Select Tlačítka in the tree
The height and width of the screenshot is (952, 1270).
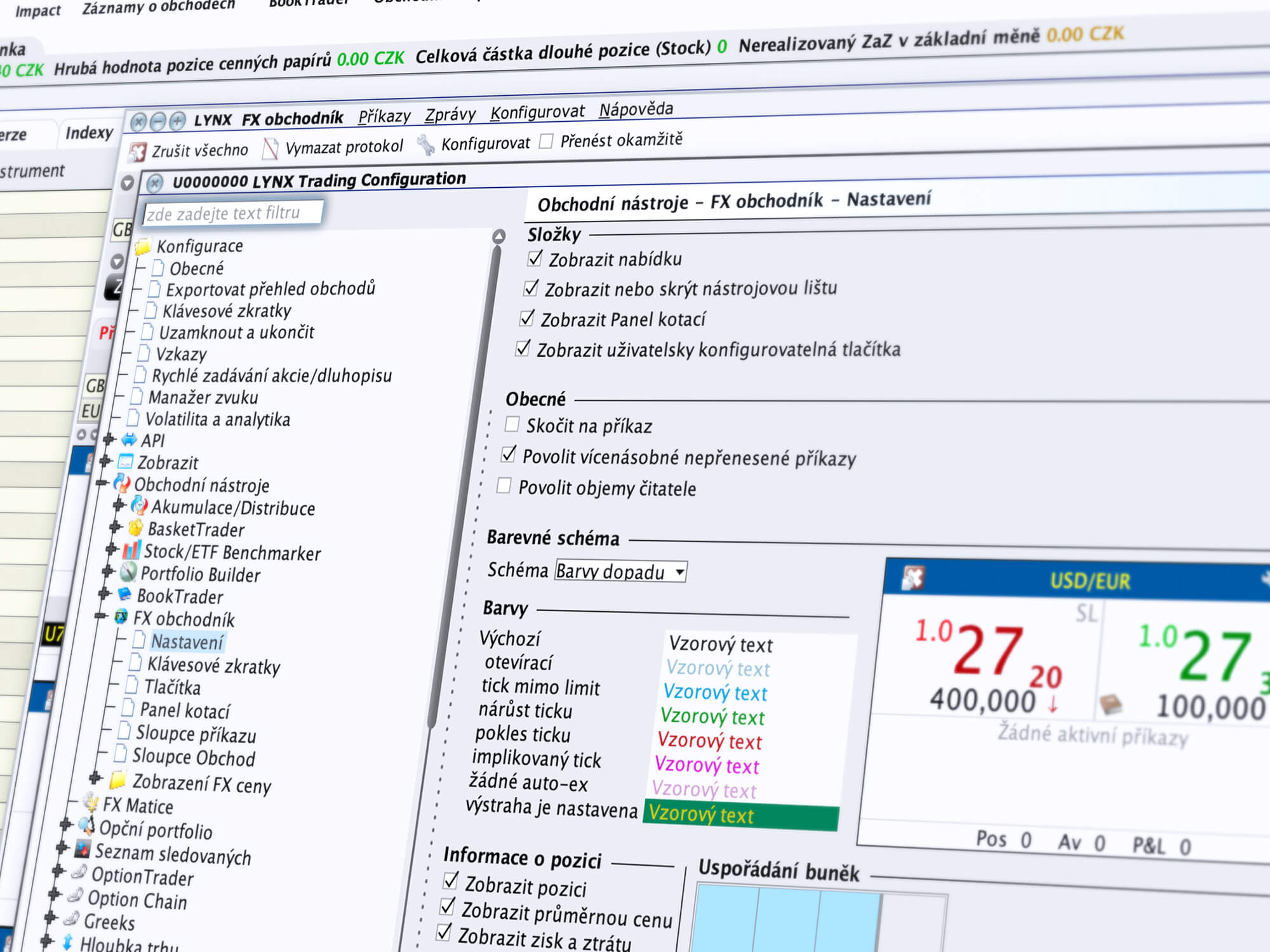[x=172, y=687]
